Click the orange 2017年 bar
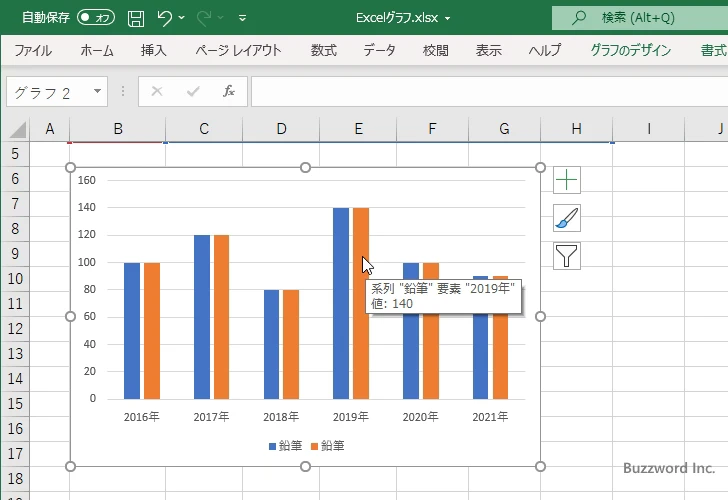 (x=221, y=317)
